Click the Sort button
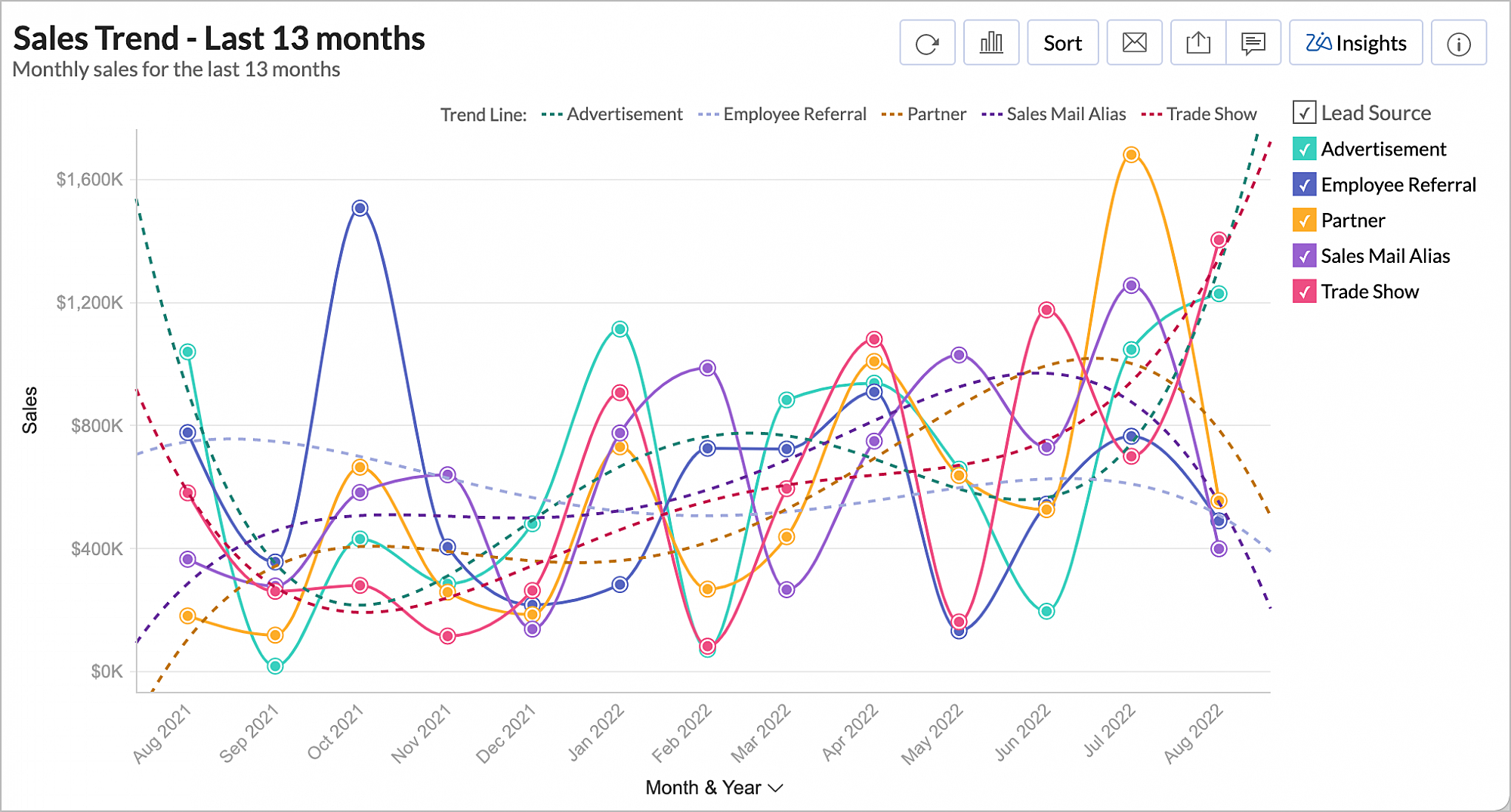 click(1062, 43)
